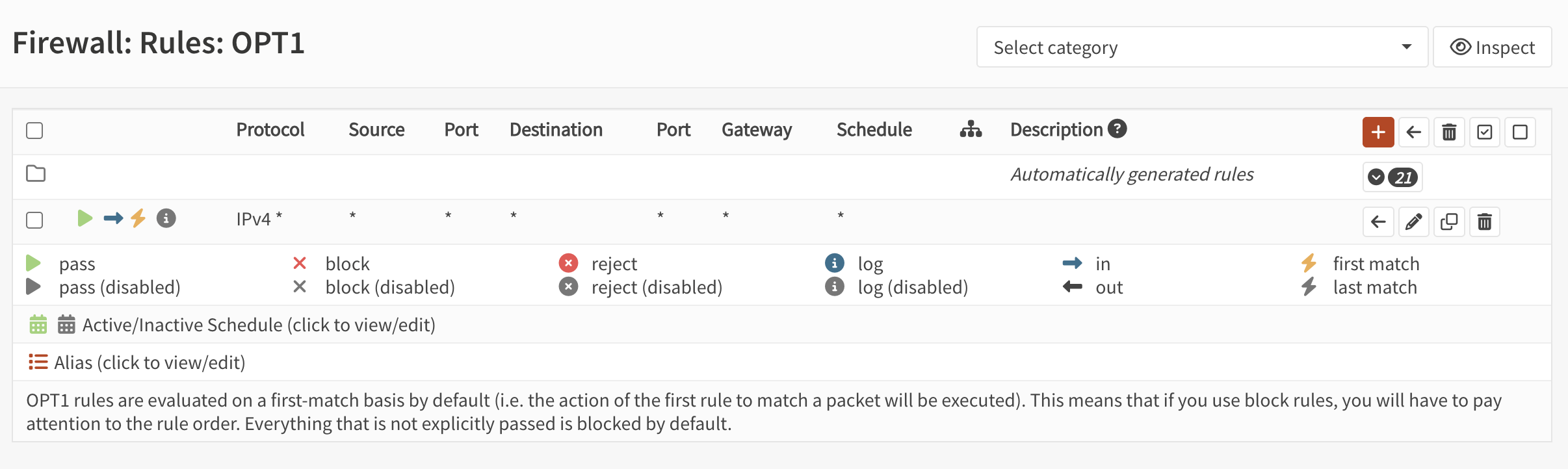Expand the 21 automatically generated rules

click(x=1392, y=177)
